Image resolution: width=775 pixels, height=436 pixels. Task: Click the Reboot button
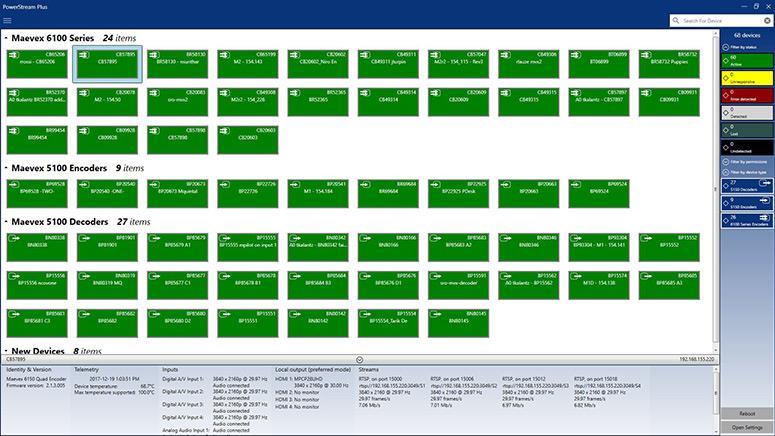point(746,413)
